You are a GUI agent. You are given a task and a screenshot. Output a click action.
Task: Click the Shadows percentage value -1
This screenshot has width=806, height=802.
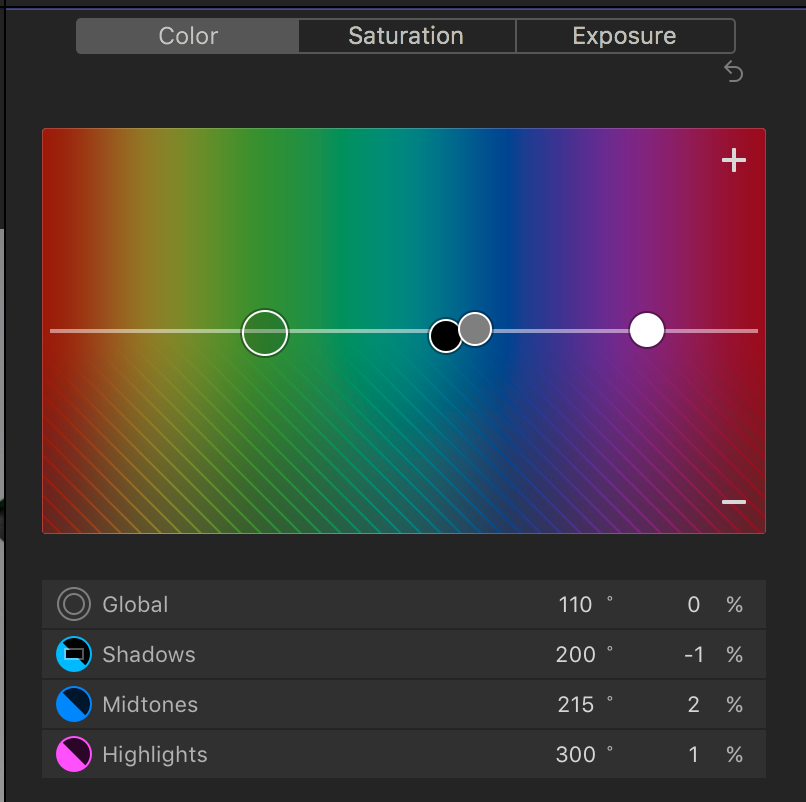point(694,654)
